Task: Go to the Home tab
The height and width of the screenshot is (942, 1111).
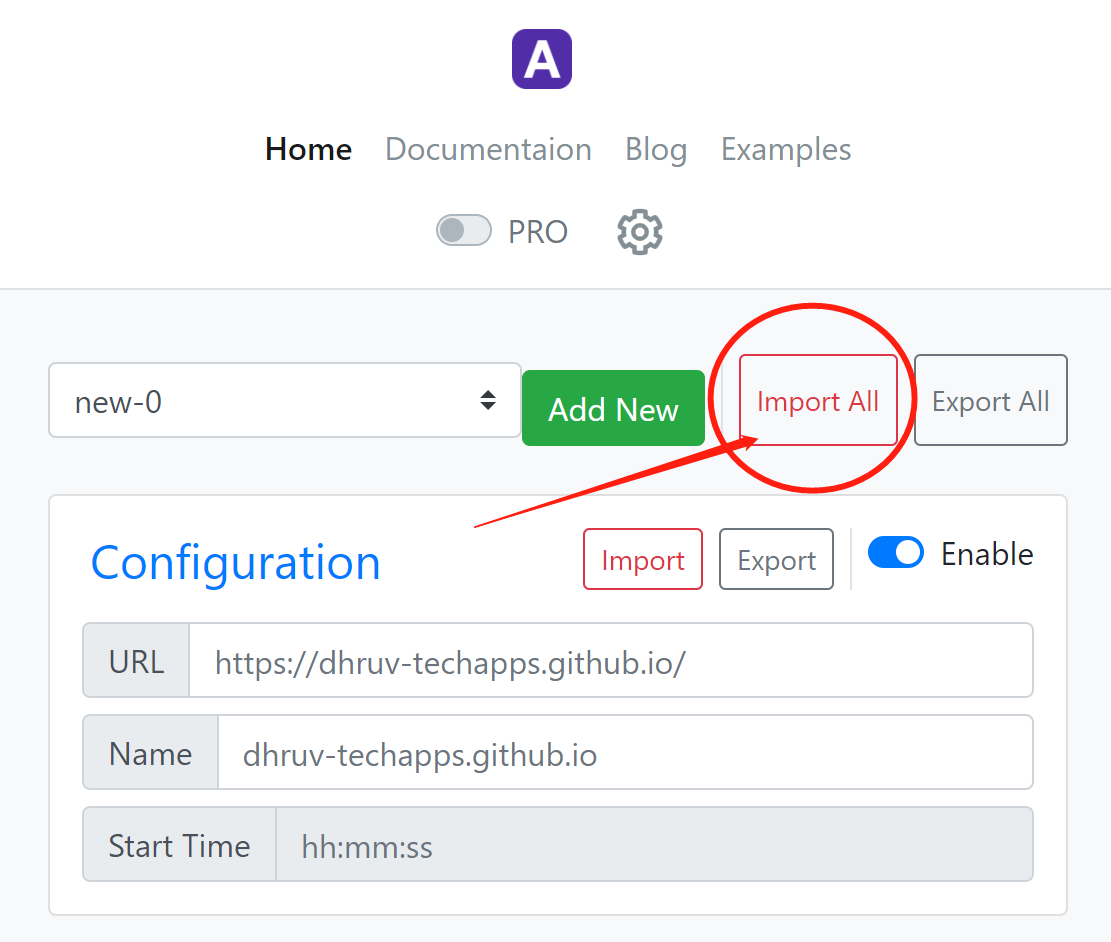Action: [x=308, y=150]
